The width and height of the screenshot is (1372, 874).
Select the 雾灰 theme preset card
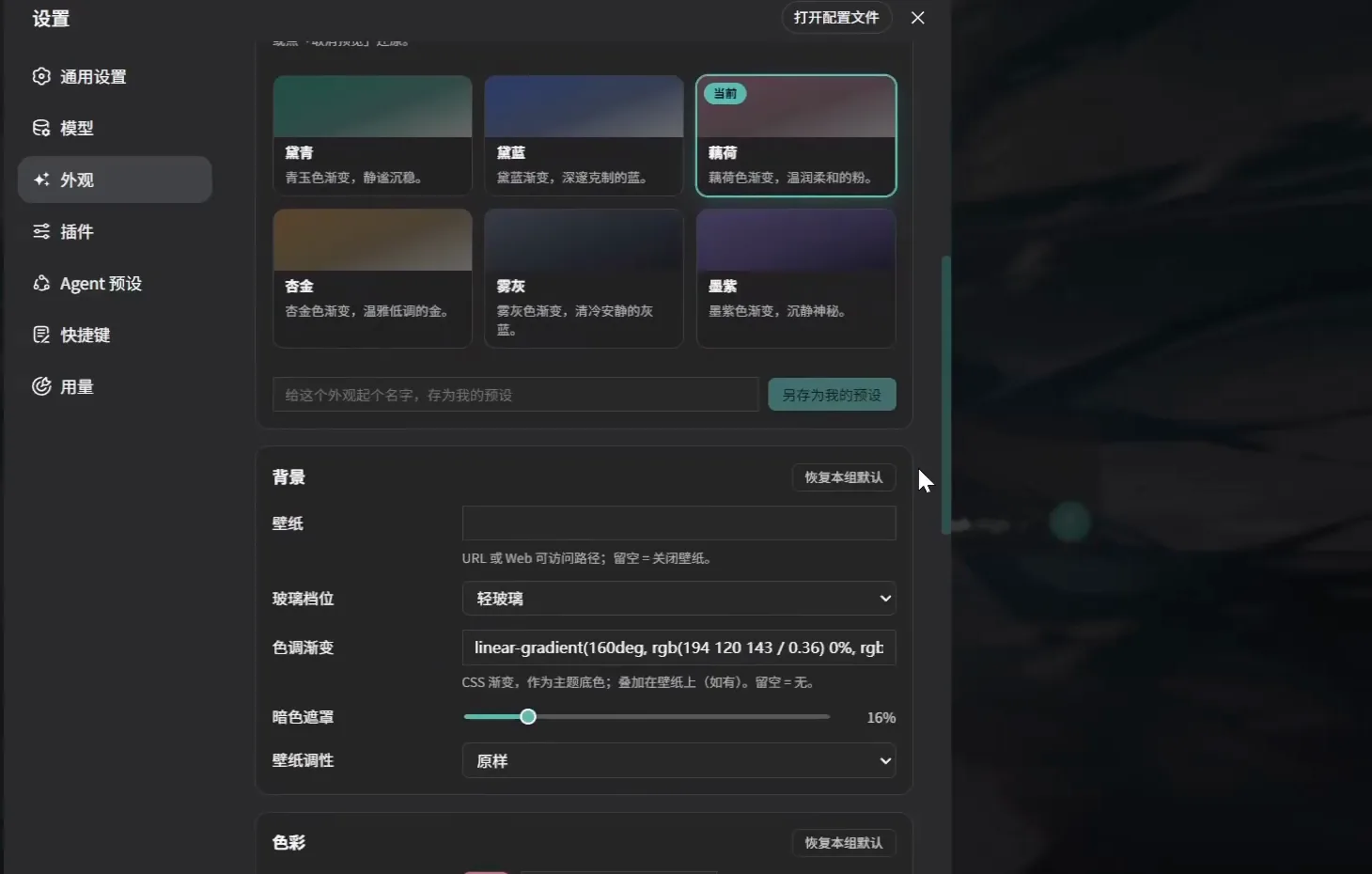(584, 278)
